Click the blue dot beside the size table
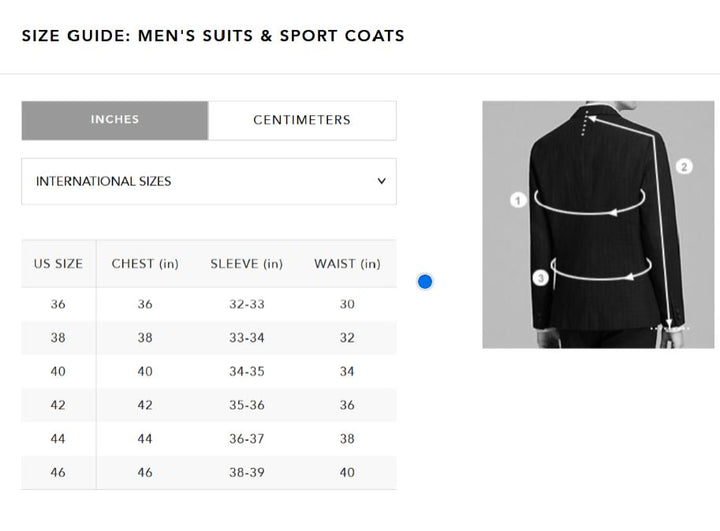The width and height of the screenshot is (720, 531). (425, 282)
